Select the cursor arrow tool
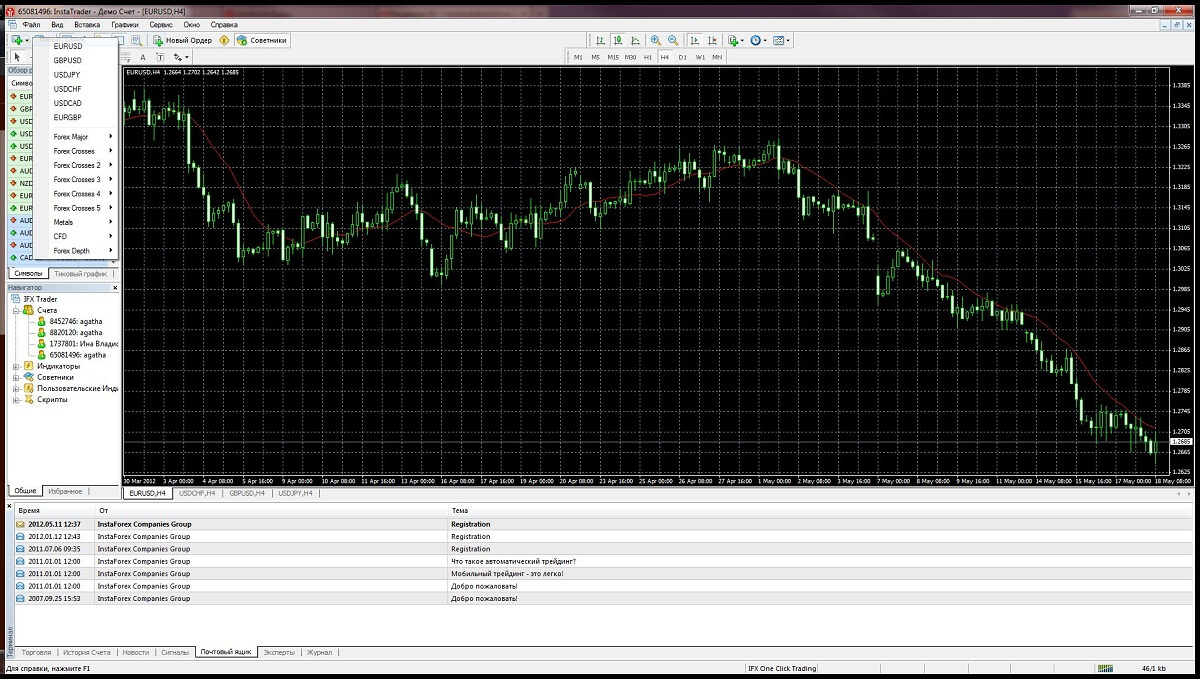The height and width of the screenshot is (679, 1200). pos(17,57)
